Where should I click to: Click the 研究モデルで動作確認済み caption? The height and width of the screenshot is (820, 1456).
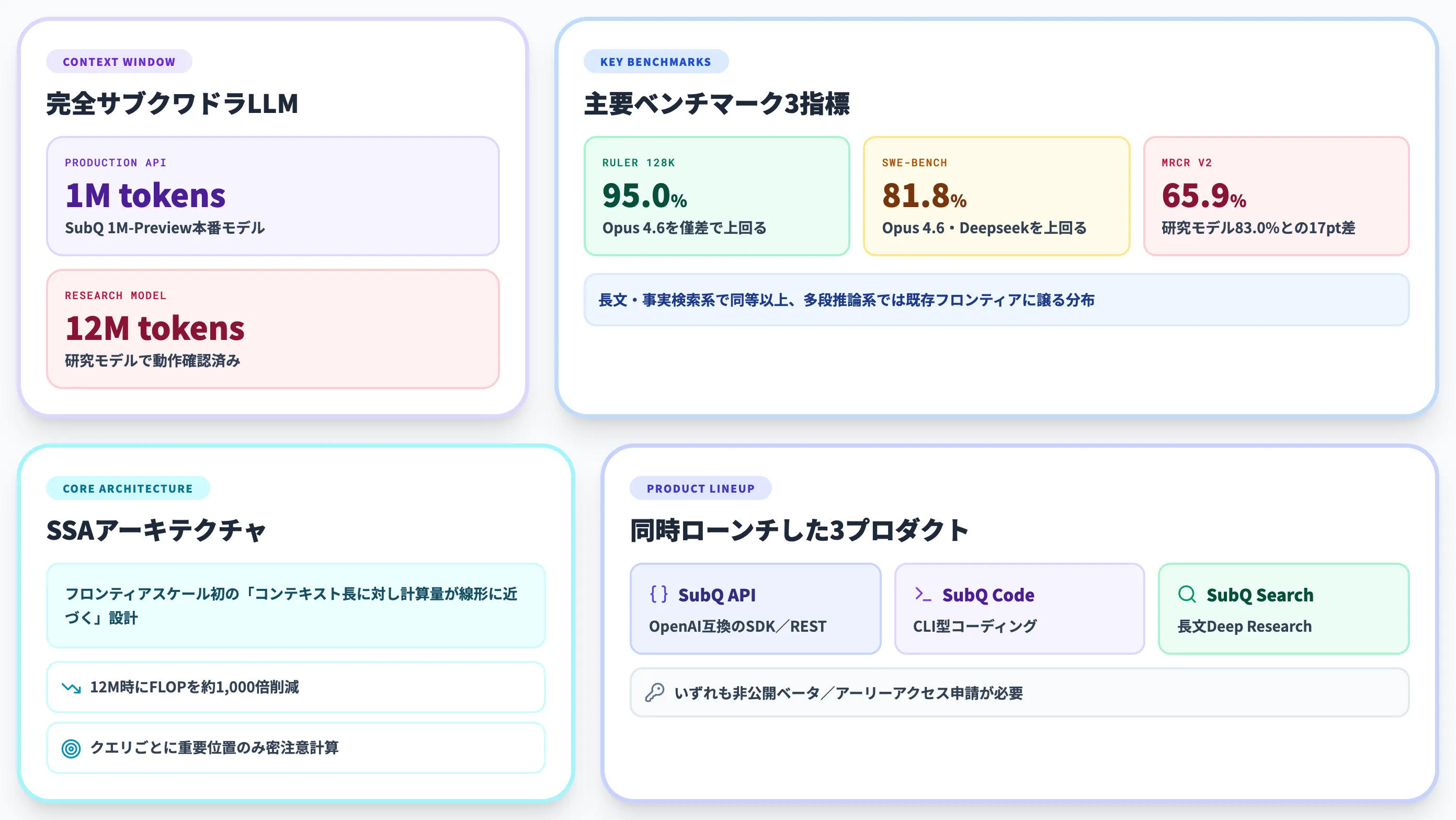[153, 360]
